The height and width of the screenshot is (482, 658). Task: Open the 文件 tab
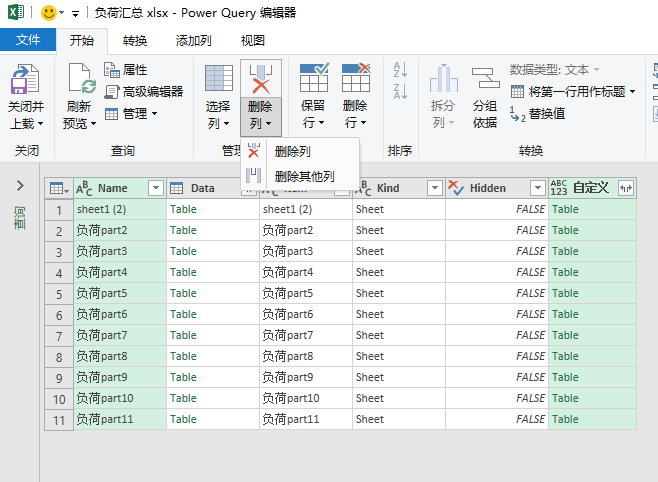pyautogui.click(x=28, y=40)
